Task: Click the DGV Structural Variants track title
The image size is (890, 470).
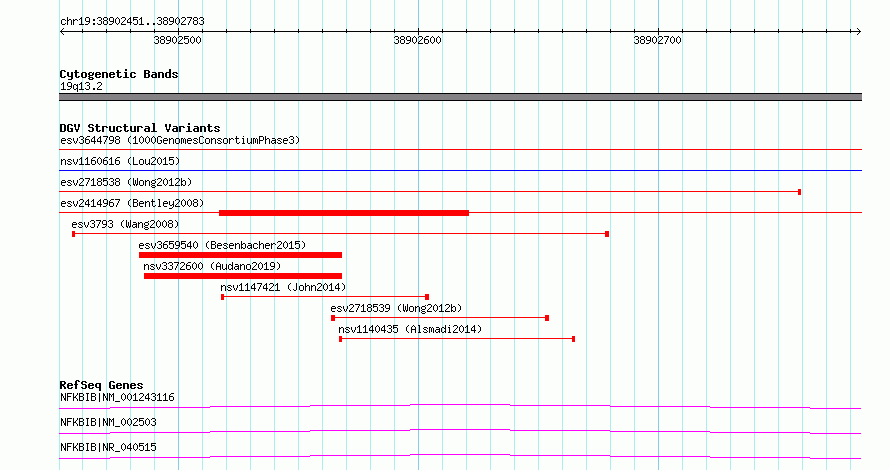Action: pos(140,128)
